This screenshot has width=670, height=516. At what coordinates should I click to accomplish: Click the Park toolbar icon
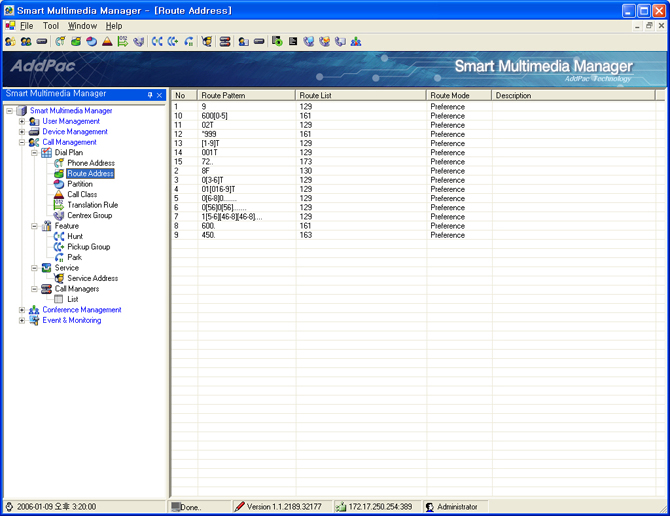189,42
